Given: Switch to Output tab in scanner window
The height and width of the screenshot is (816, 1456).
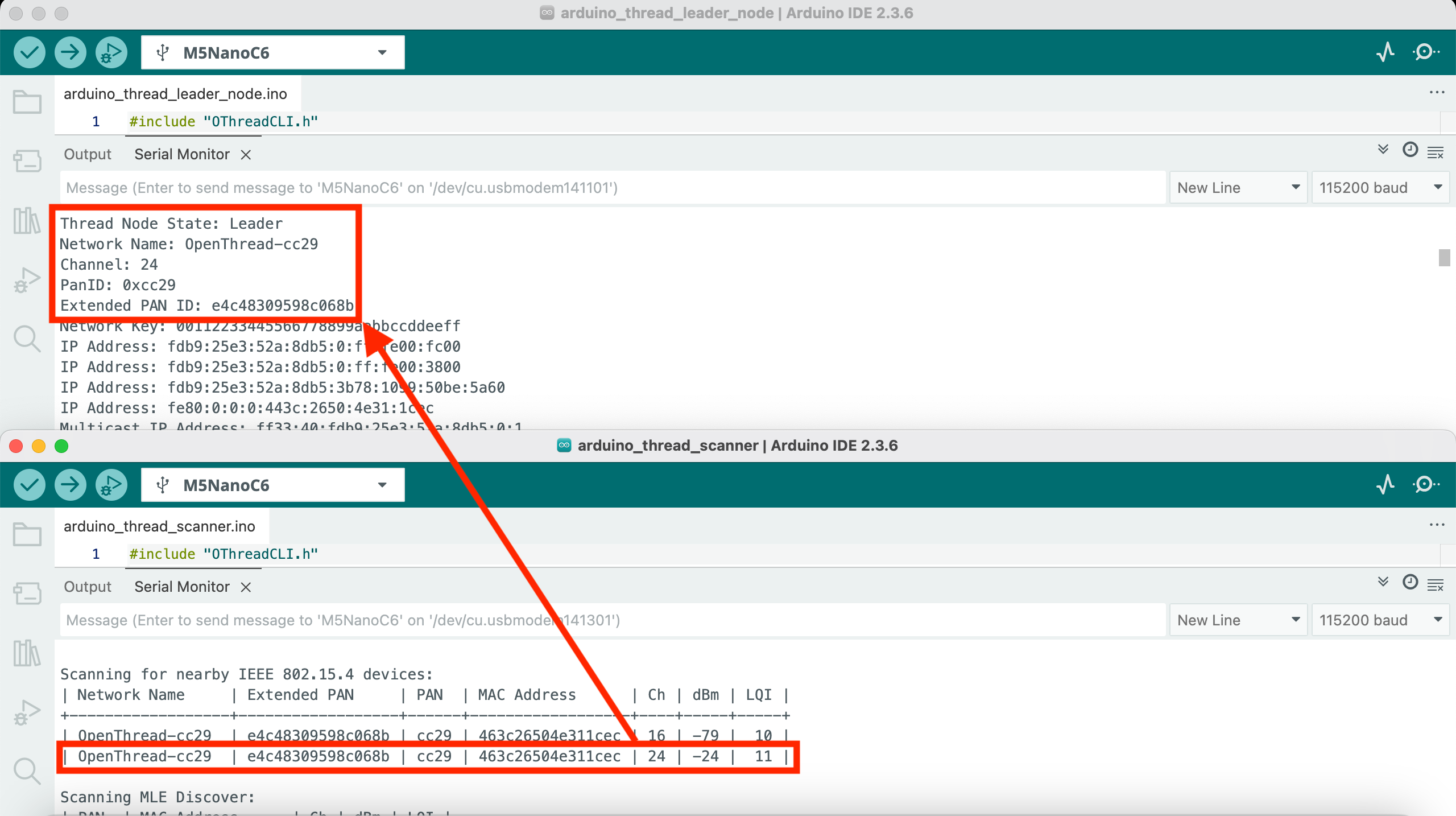Looking at the screenshot, I should click(x=88, y=587).
